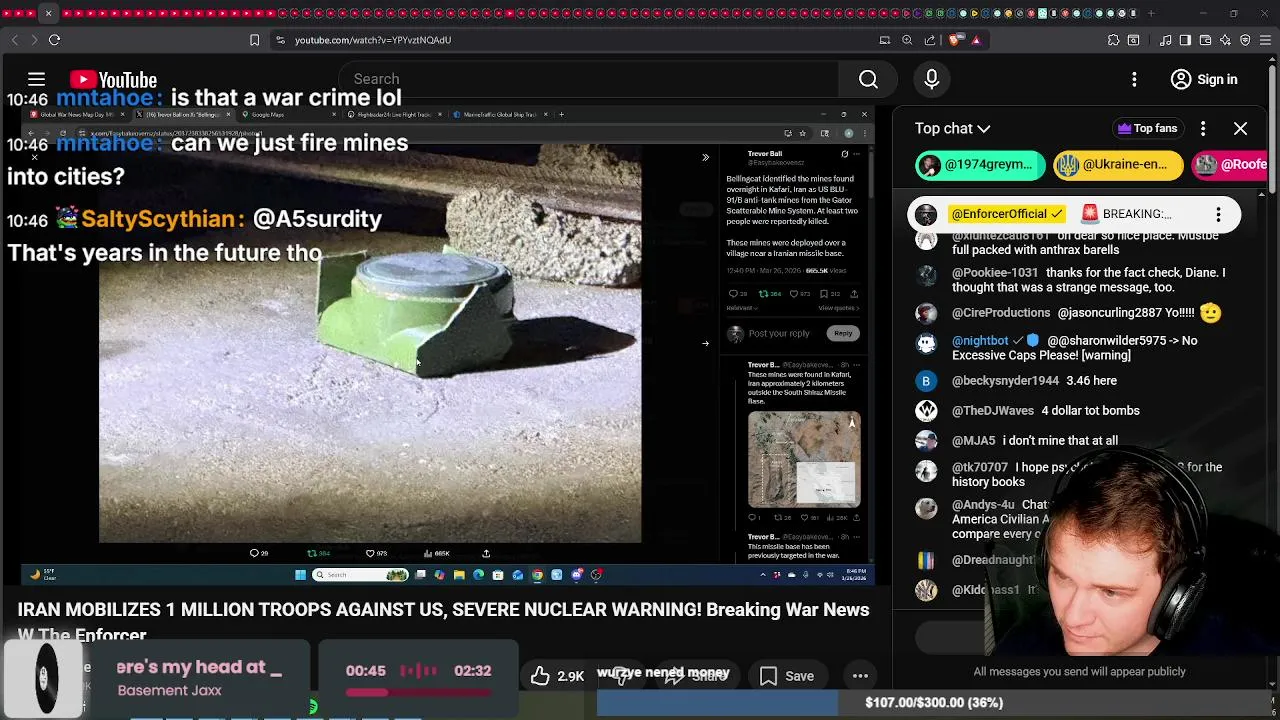Open the browser extensions puzzle icon
The width and height of the screenshot is (1280, 720).
point(1113,40)
